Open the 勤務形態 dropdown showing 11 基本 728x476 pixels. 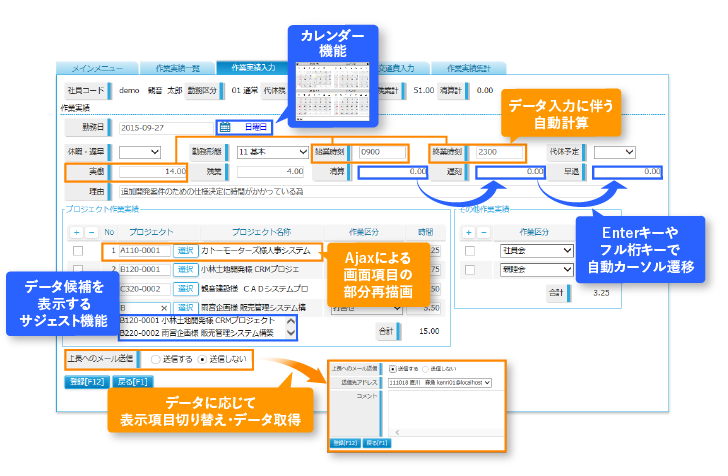[x=272, y=152]
